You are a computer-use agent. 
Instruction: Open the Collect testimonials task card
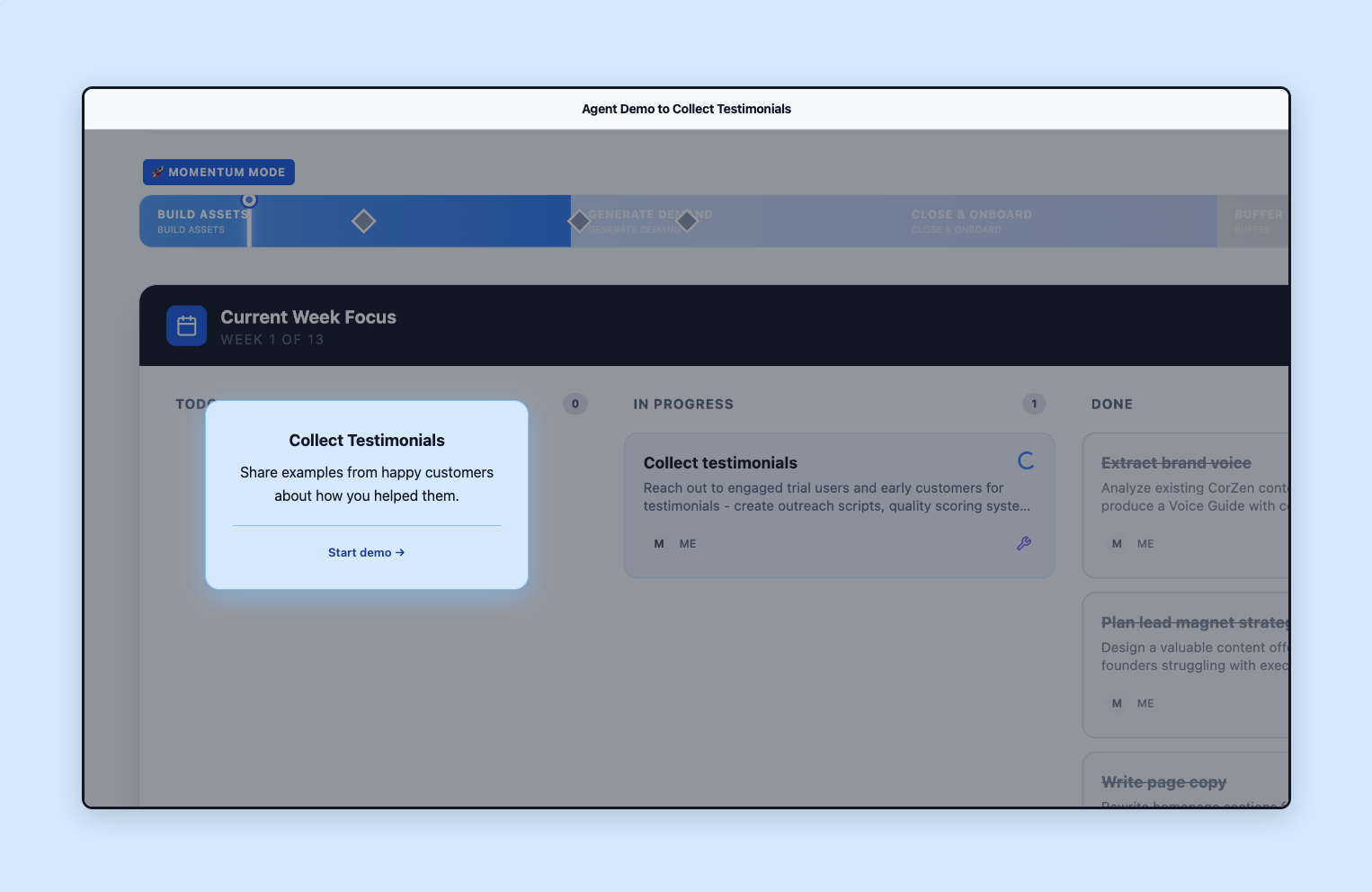(838, 504)
